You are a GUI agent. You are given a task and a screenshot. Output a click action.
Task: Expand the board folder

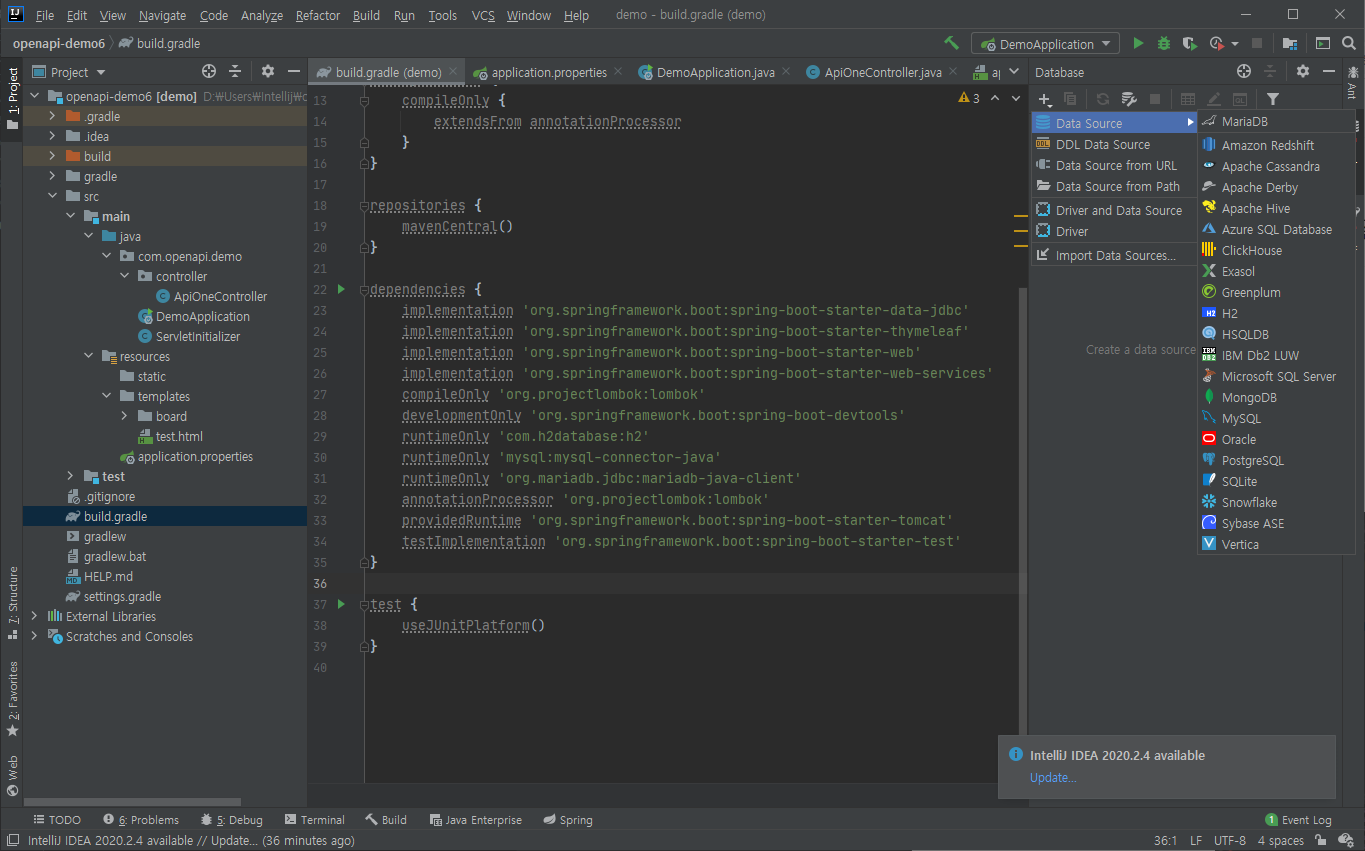coord(125,416)
